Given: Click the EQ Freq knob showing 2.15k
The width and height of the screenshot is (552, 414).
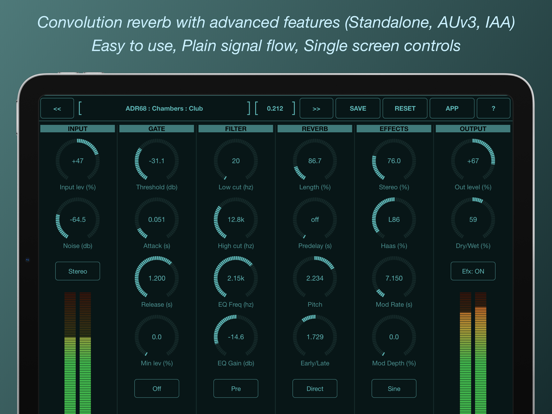Looking at the screenshot, I should click(x=236, y=278).
